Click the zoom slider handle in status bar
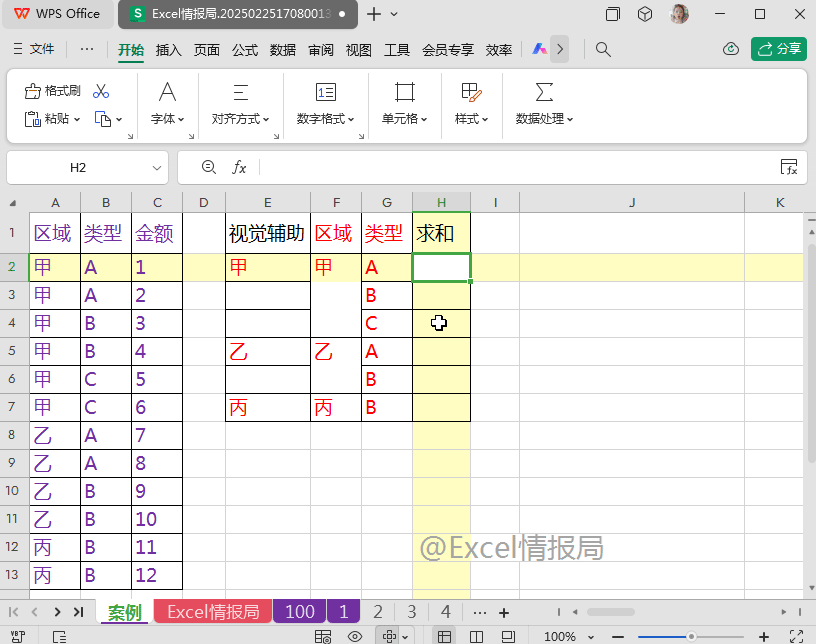Screen dimensions: 816x644 (x=690, y=636)
